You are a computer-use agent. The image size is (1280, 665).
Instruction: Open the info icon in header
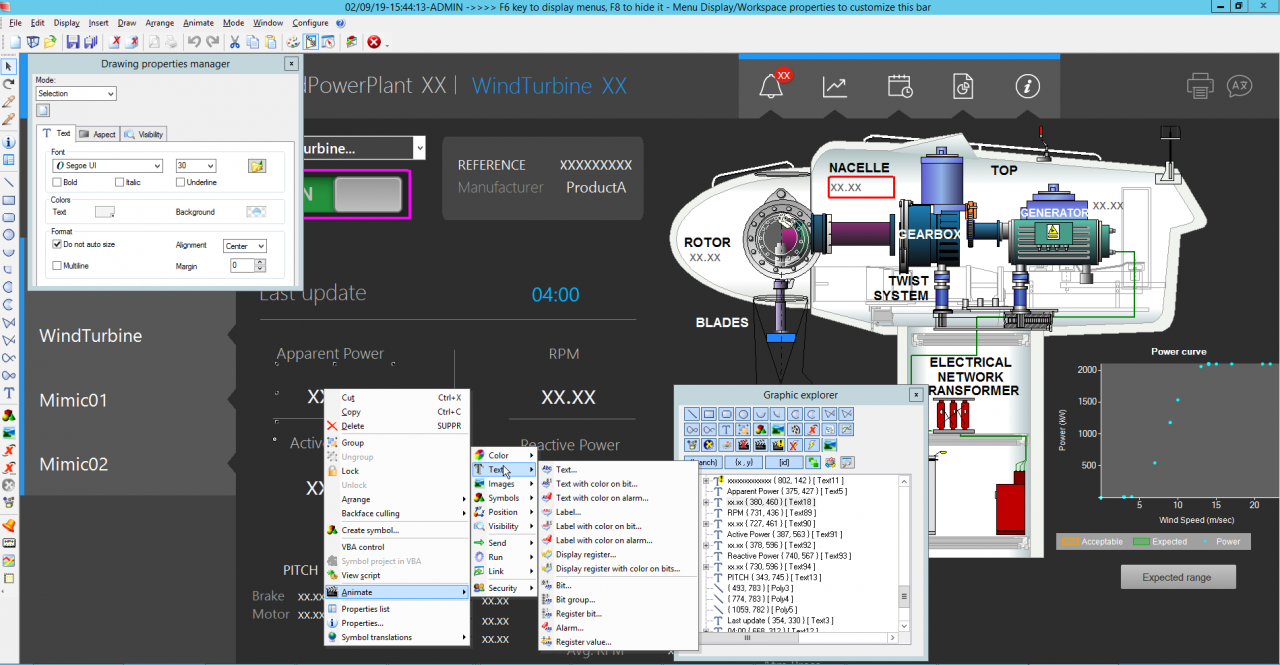tap(1027, 87)
